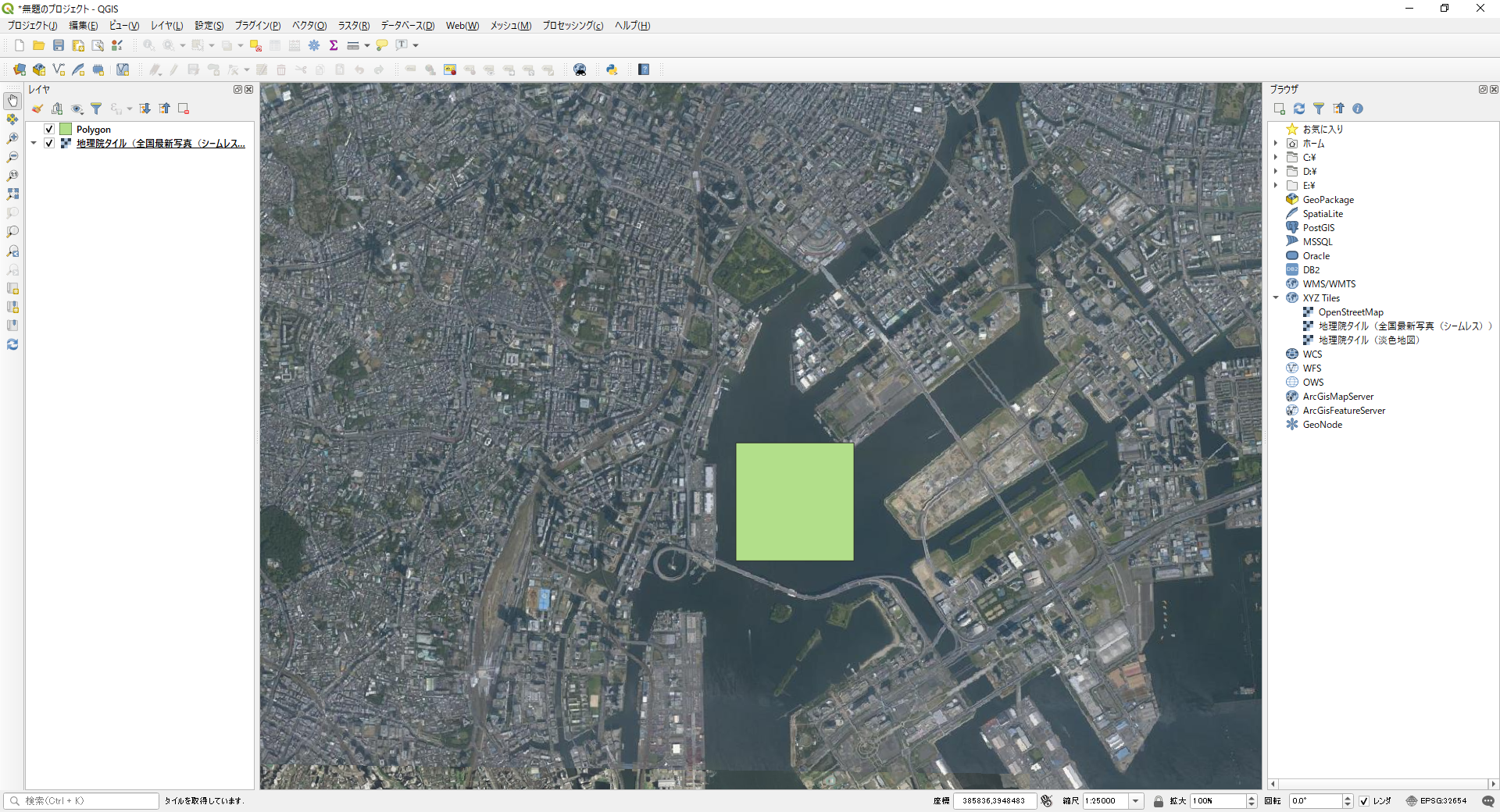Screen dimensions: 1500x812
Task: Click the Zoom Full extent icon
Action: click(12, 194)
